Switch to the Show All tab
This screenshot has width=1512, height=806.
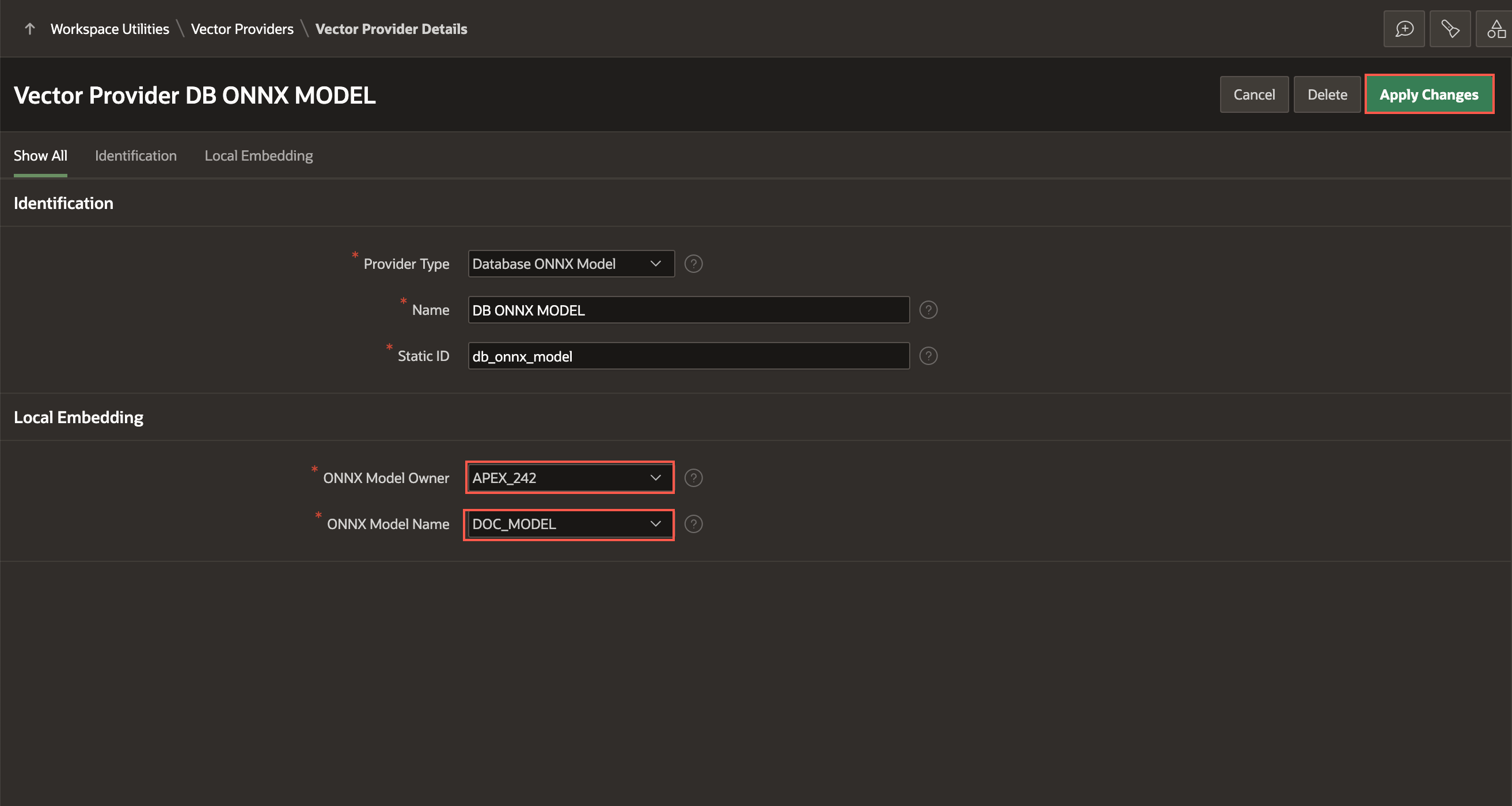tap(40, 155)
